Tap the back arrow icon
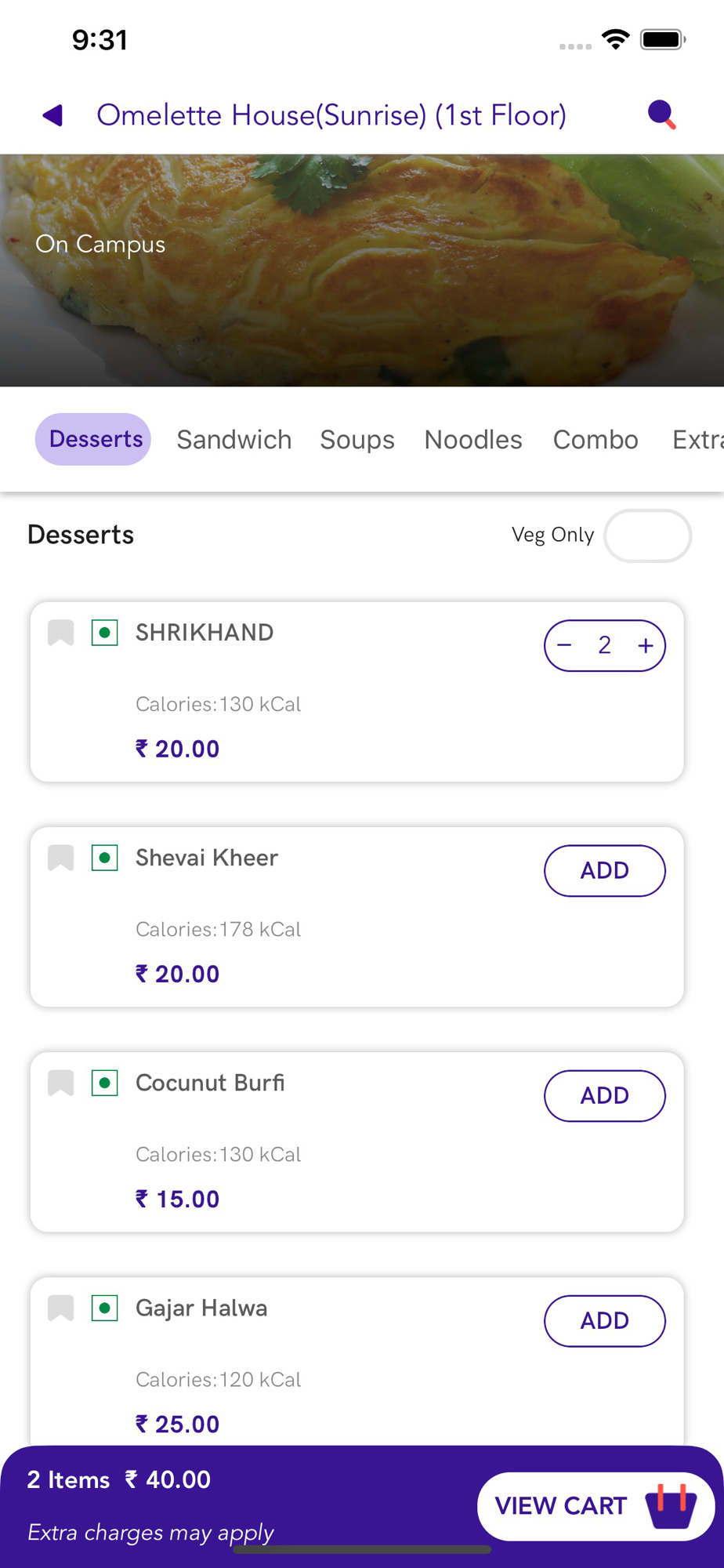Image resolution: width=724 pixels, height=1568 pixels. click(x=52, y=115)
